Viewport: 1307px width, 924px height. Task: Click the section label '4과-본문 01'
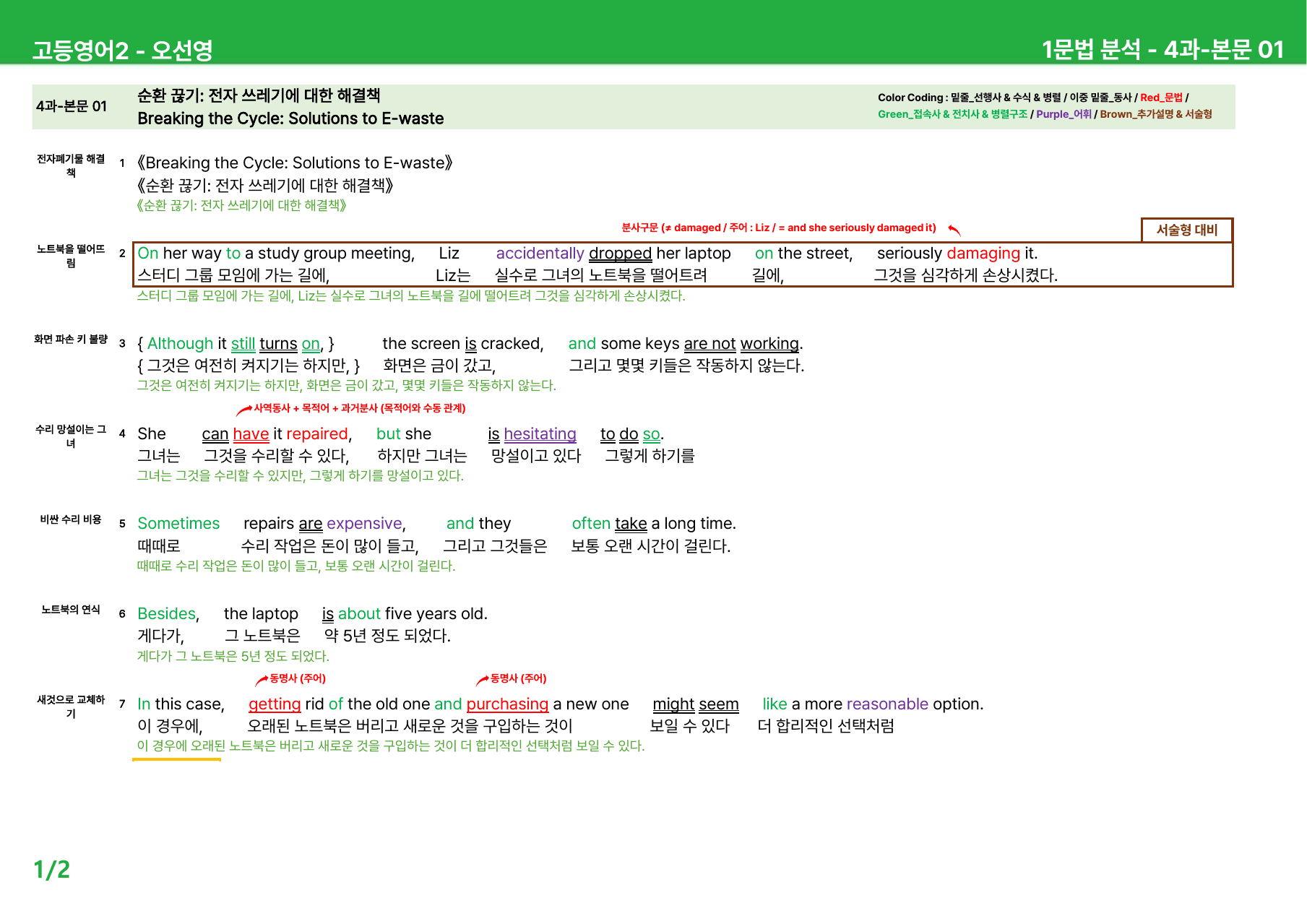point(72,106)
